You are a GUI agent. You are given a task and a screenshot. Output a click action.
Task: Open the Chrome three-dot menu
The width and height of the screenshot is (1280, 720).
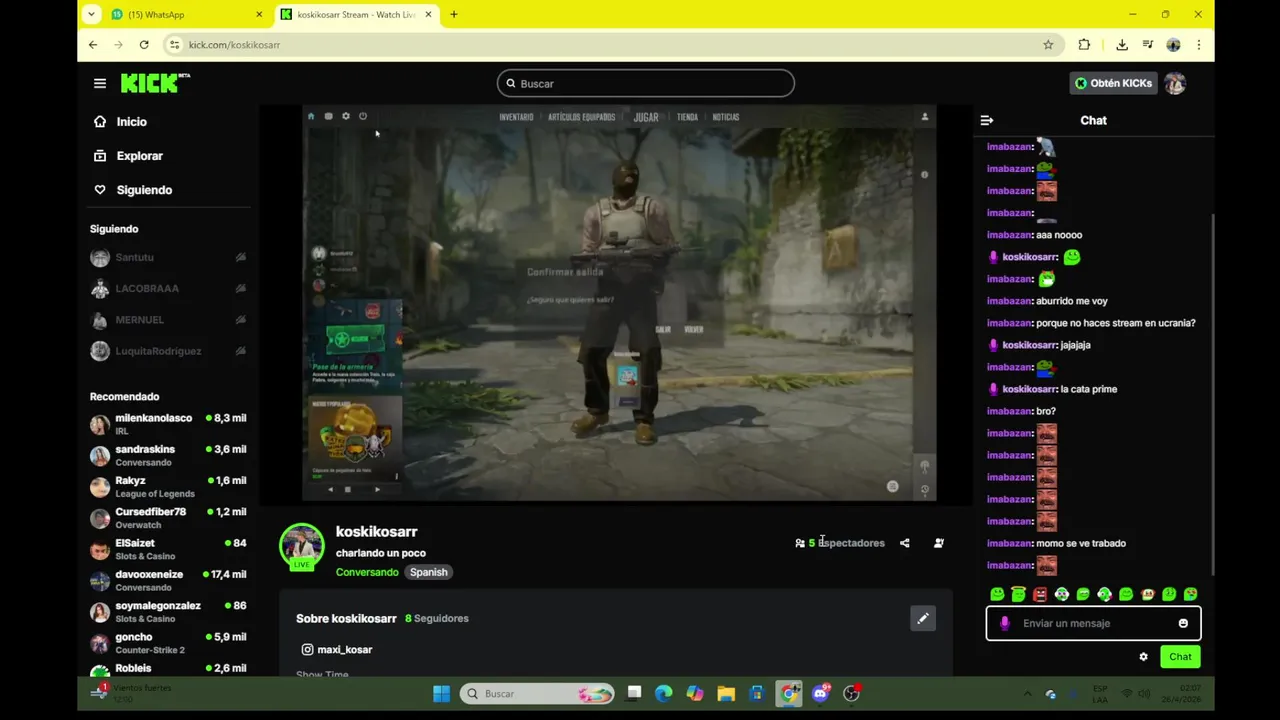coord(1198,45)
